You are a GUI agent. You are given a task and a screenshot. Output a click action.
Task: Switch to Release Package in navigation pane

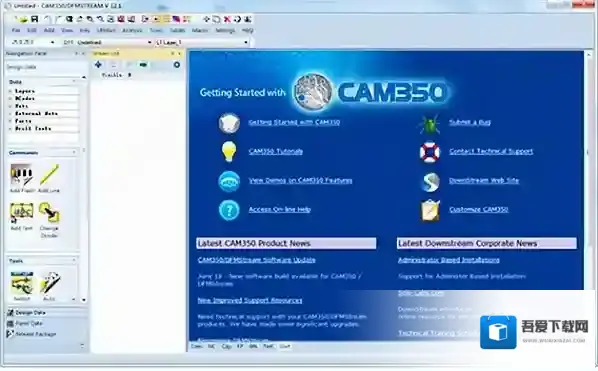pyautogui.click(x=32, y=334)
